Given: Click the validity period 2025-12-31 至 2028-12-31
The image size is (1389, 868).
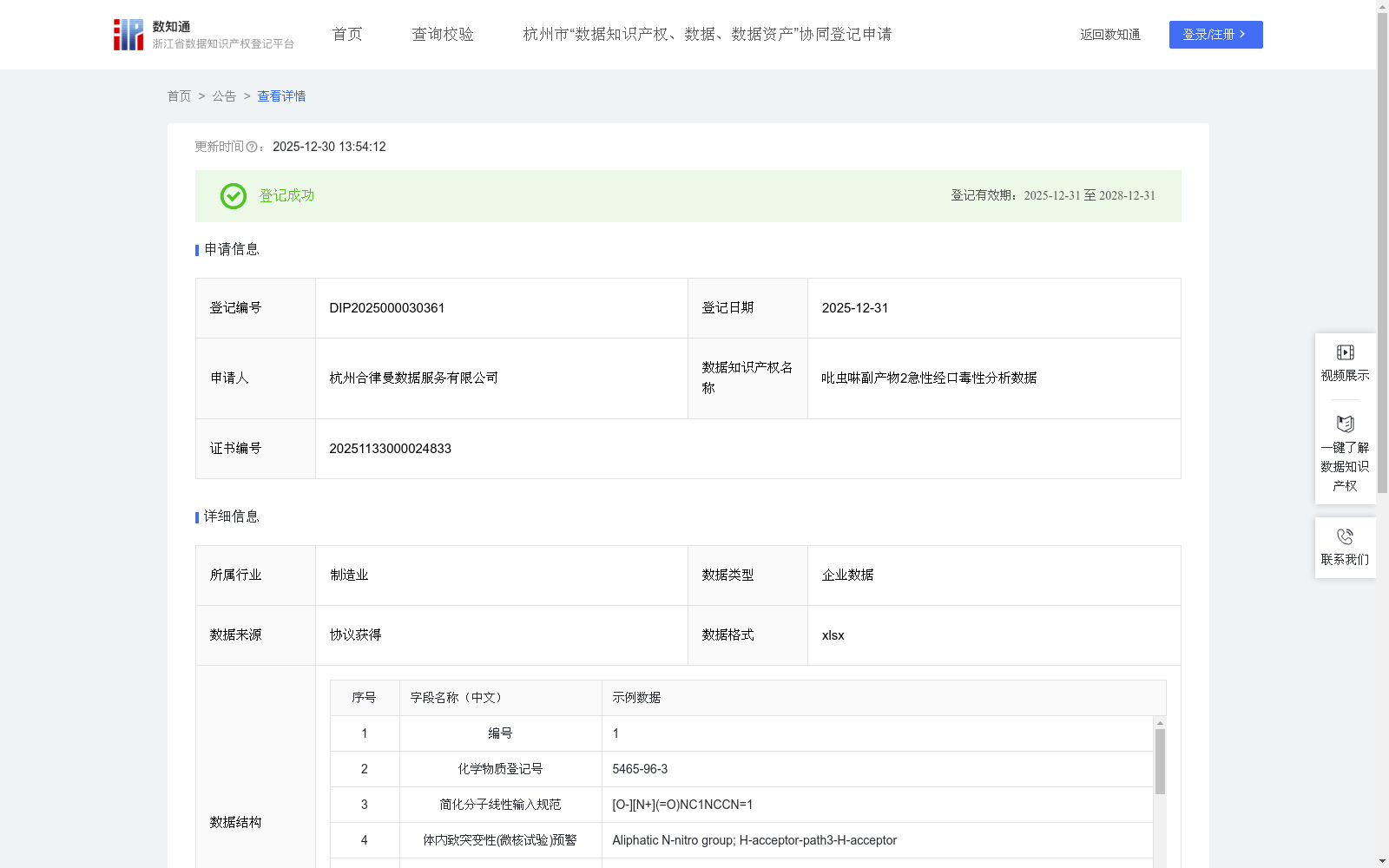Looking at the screenshot, I should (1089, 196).
